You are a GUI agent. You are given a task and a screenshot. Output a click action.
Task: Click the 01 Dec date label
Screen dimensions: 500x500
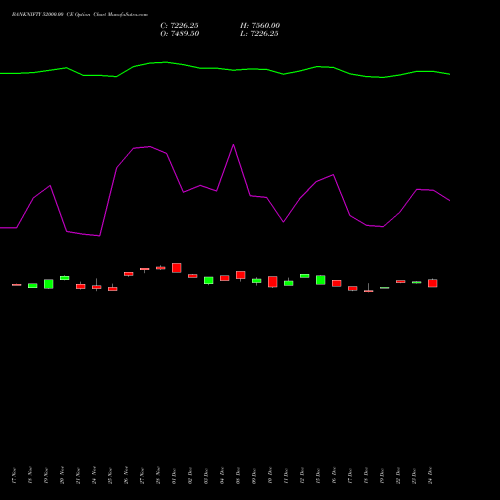pos(174,476)
